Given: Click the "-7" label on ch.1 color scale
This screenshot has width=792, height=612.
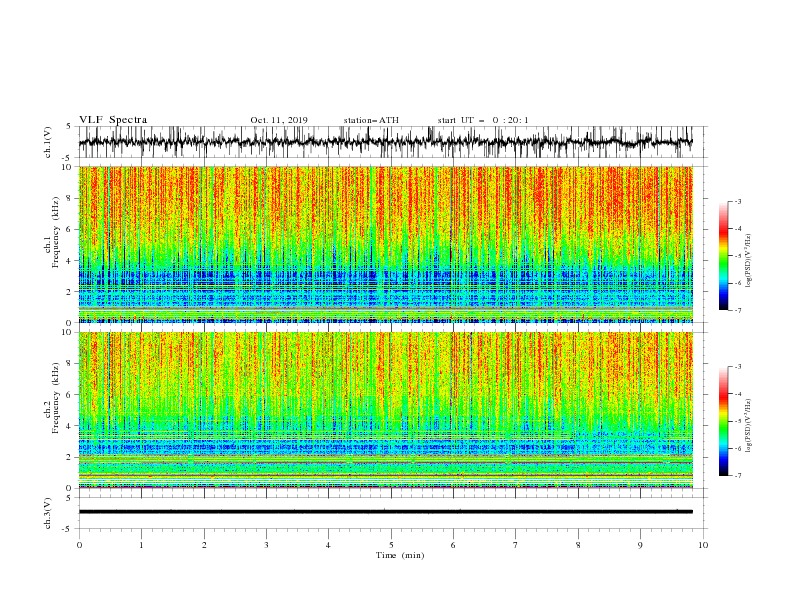Looking at the screenshot, I should 737,310.
